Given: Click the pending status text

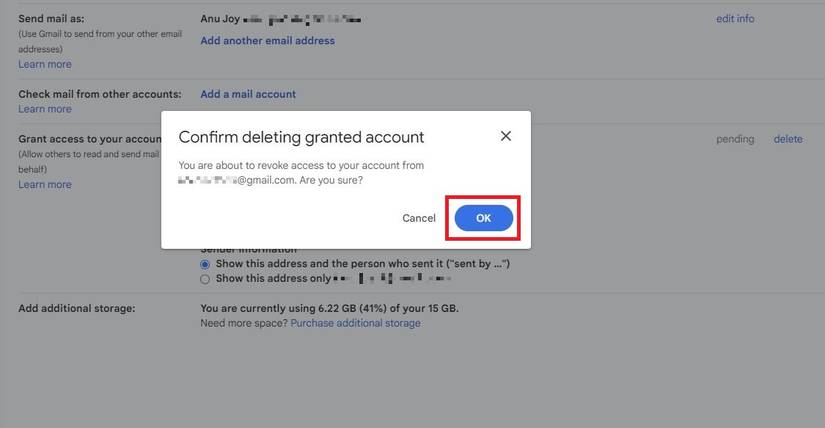Looking at the screenshot, I should (735, 139).
